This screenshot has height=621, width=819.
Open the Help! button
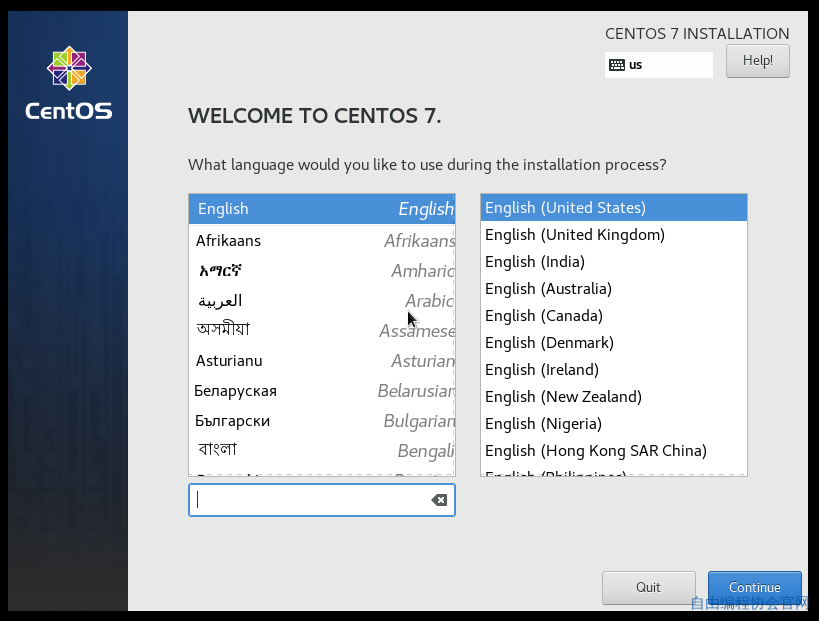pyautogui.click(x=757, y=61)
